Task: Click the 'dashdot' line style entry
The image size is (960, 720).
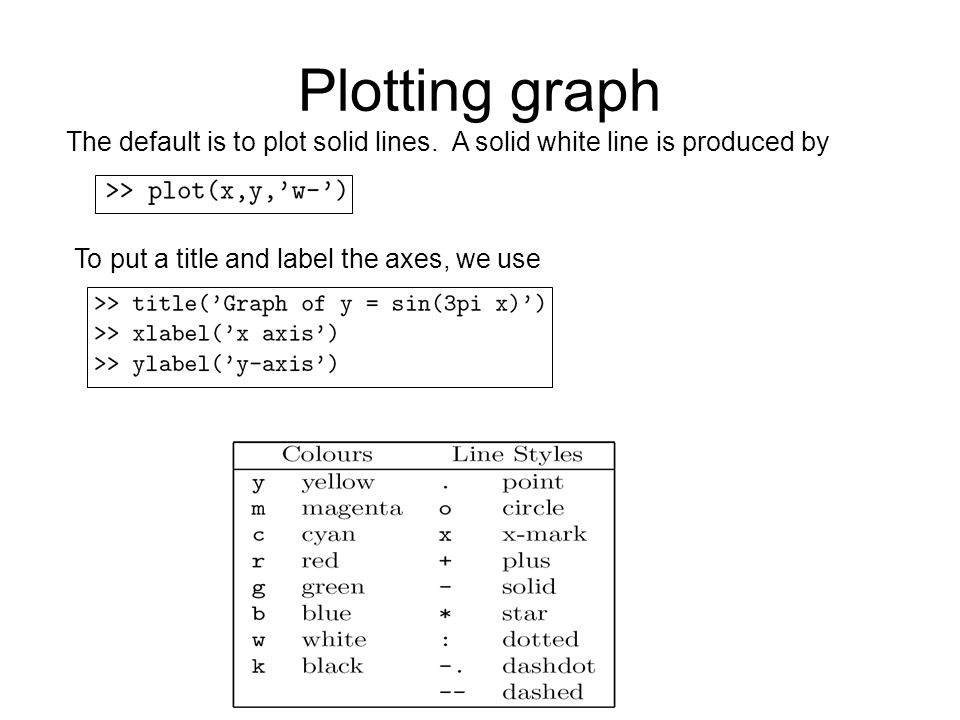Action: pyautogui.click(x=549, y=666)
